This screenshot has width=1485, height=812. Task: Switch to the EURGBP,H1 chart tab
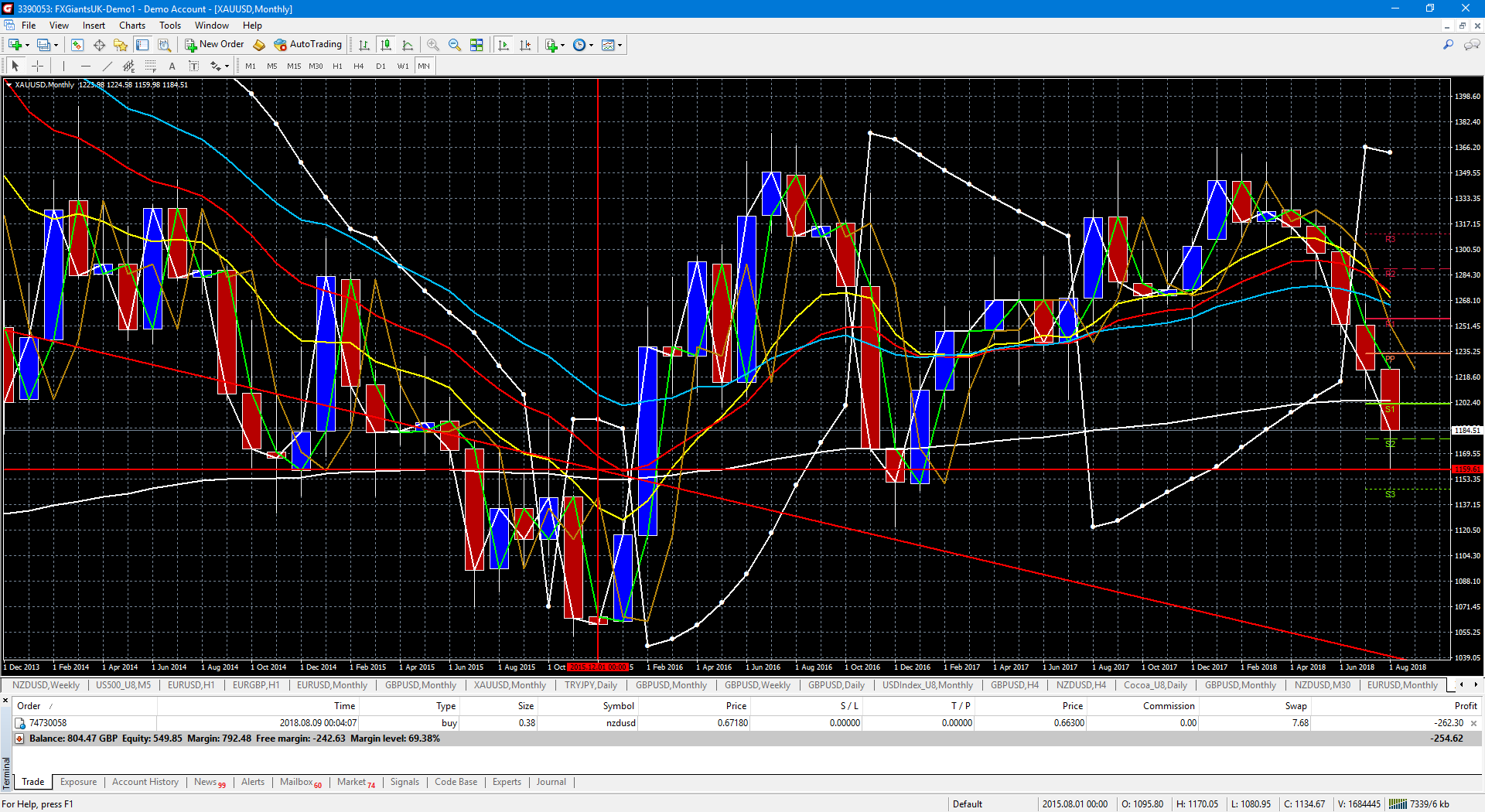[x=256, y=685]
